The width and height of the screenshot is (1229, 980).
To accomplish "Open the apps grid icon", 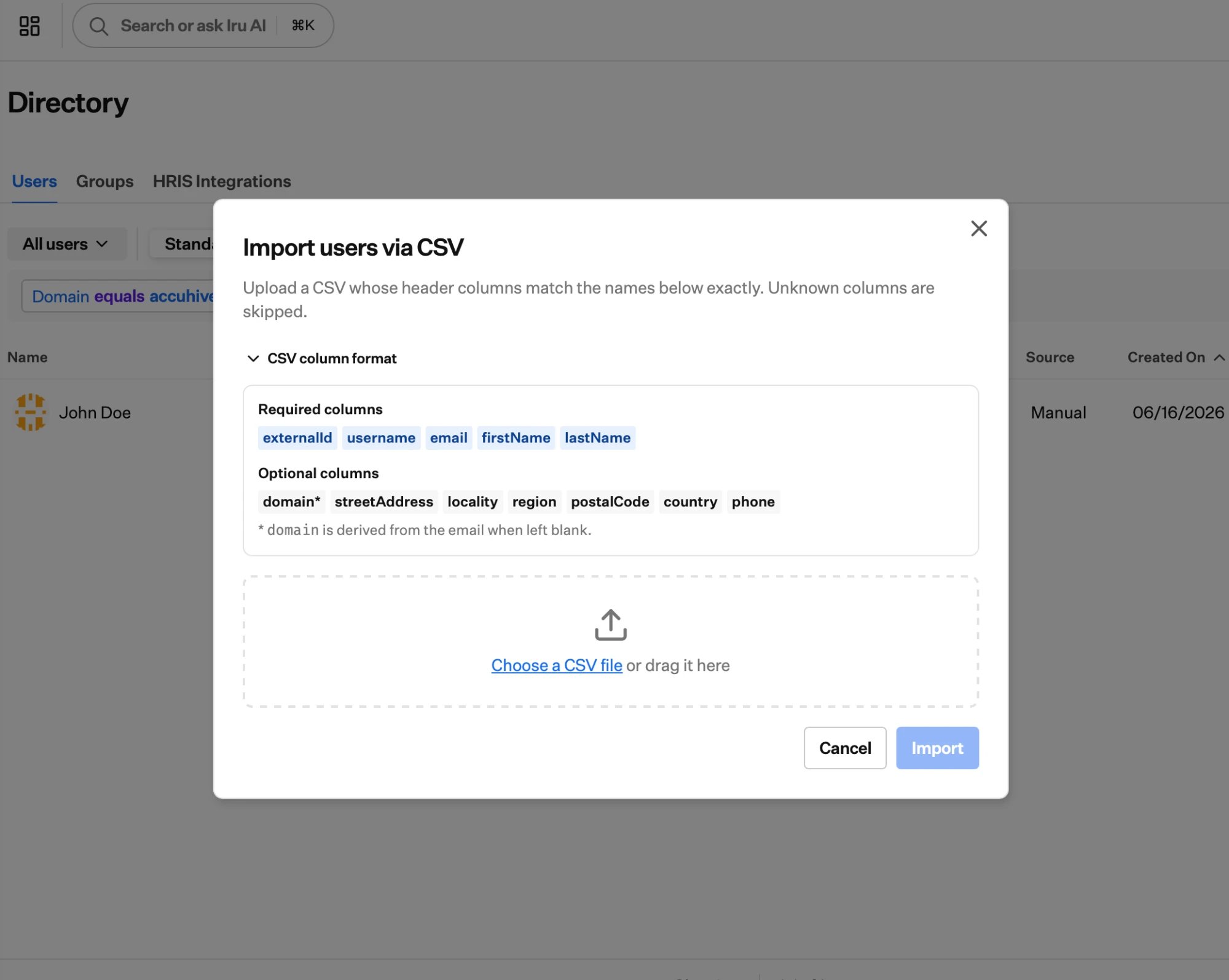I will pos(29,26).
